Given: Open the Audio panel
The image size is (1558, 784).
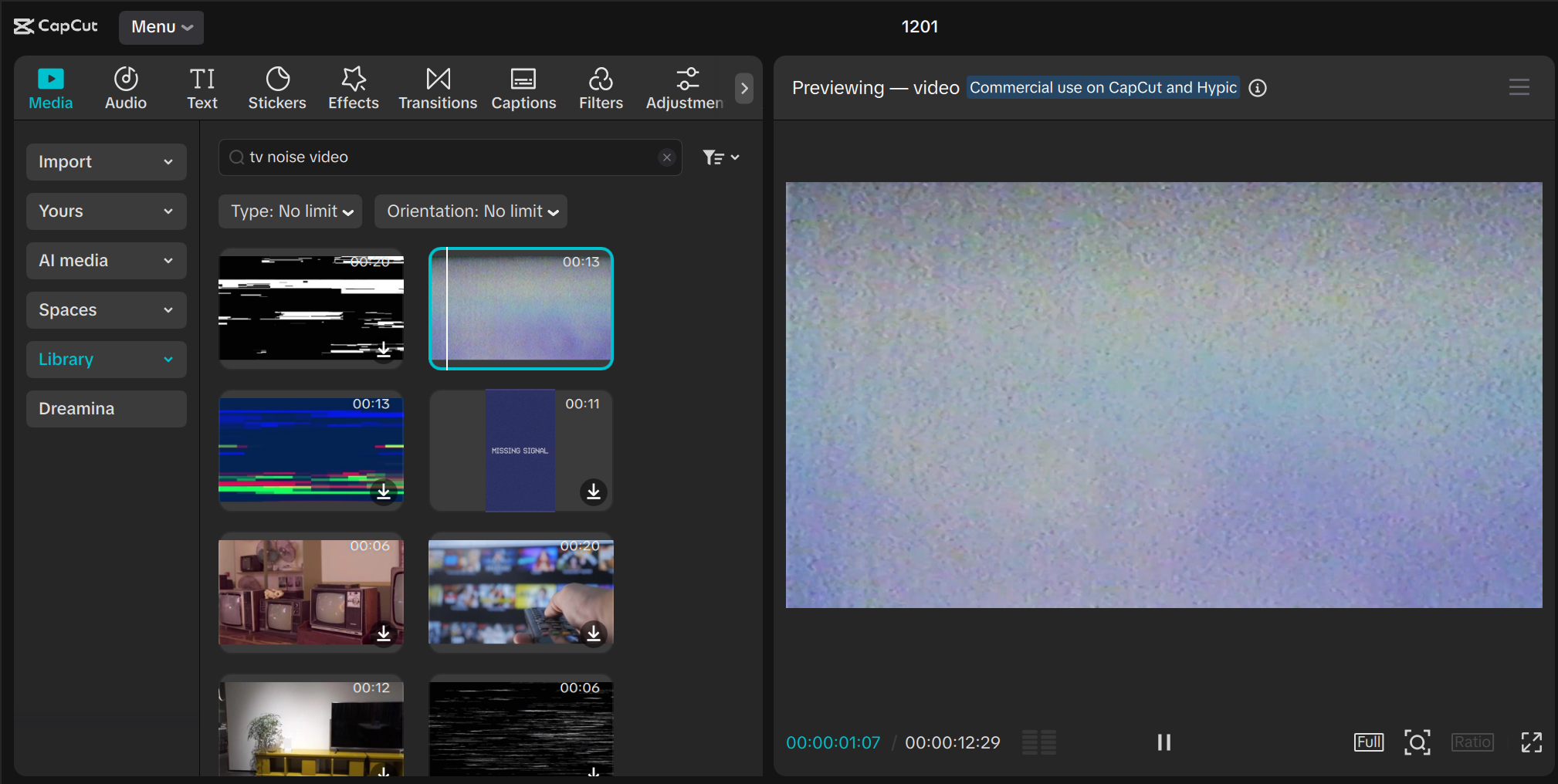Looking at the screenshot, I should click(x=125, y=87).
